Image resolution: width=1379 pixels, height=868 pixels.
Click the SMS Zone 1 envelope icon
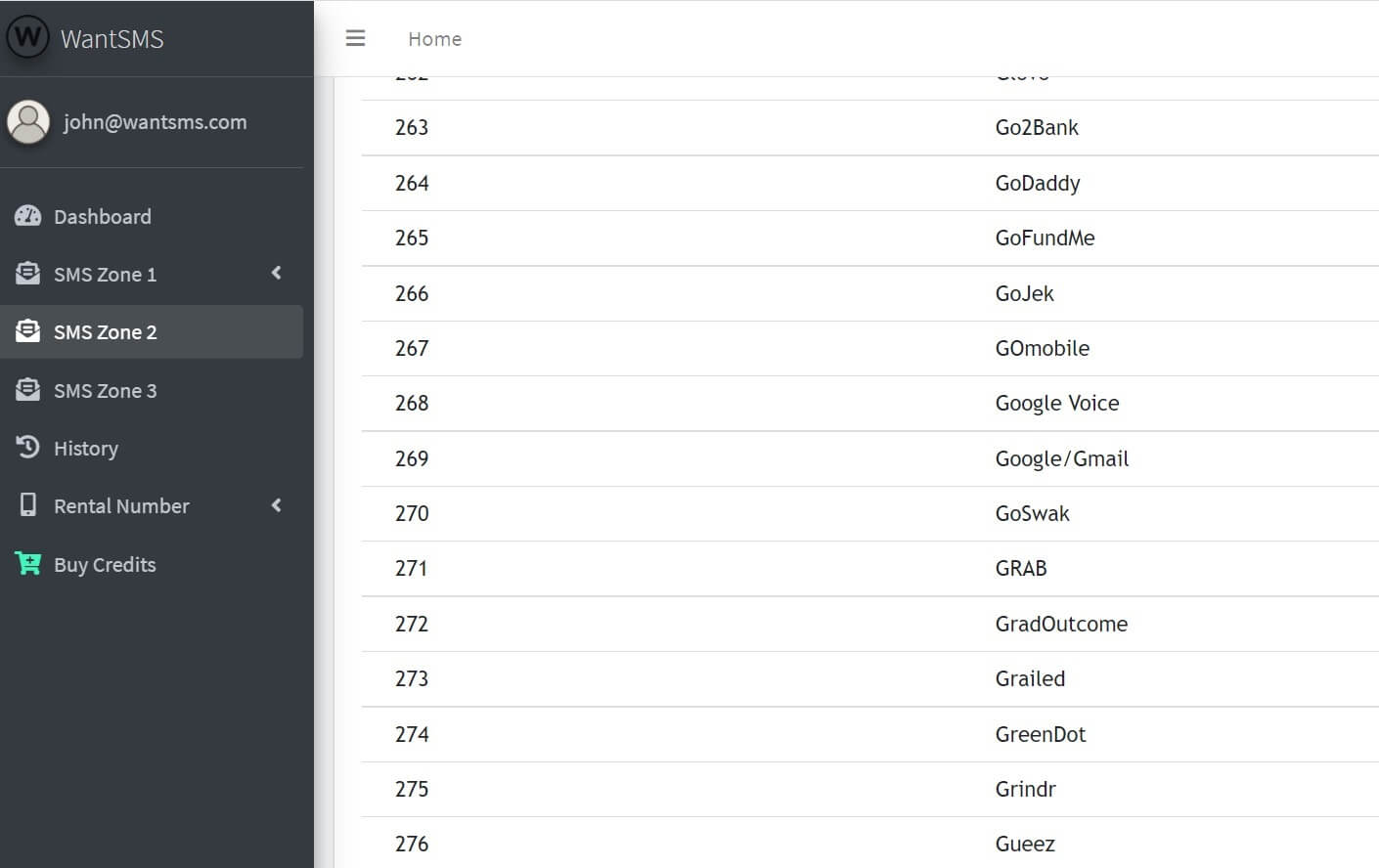[x=28, y=274]
